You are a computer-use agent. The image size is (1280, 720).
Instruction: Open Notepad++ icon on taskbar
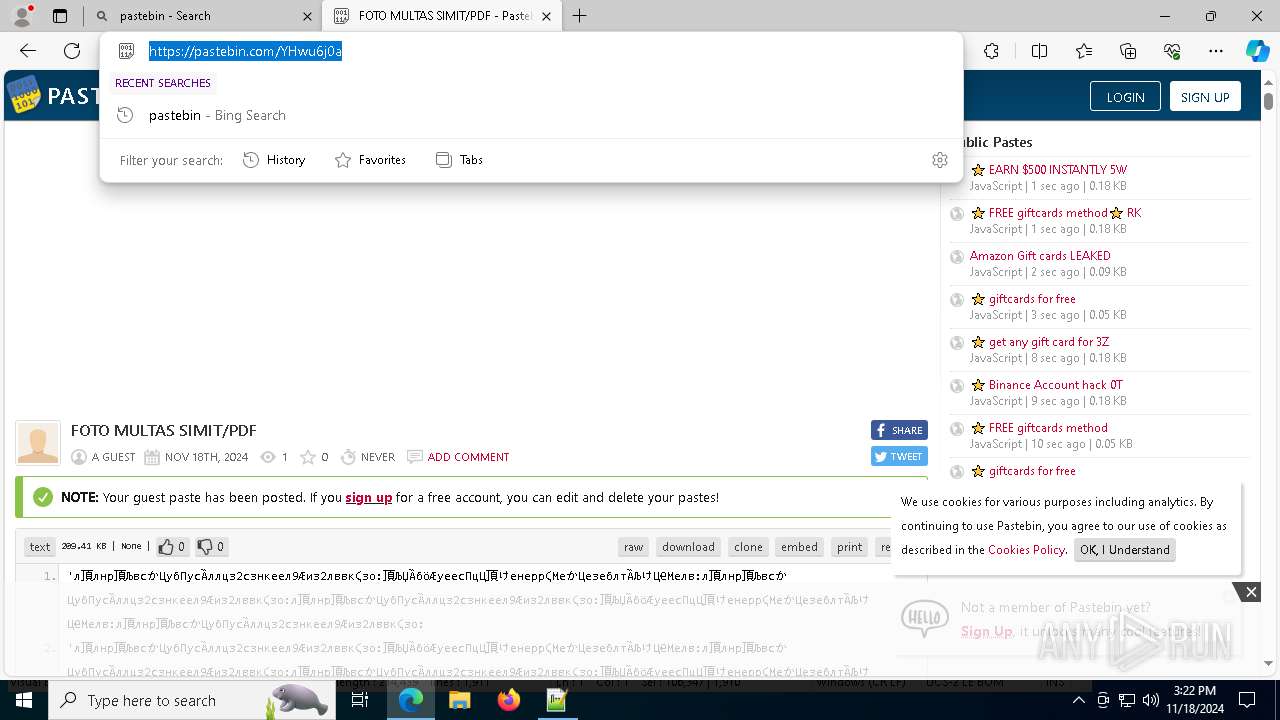pos(557,700)
